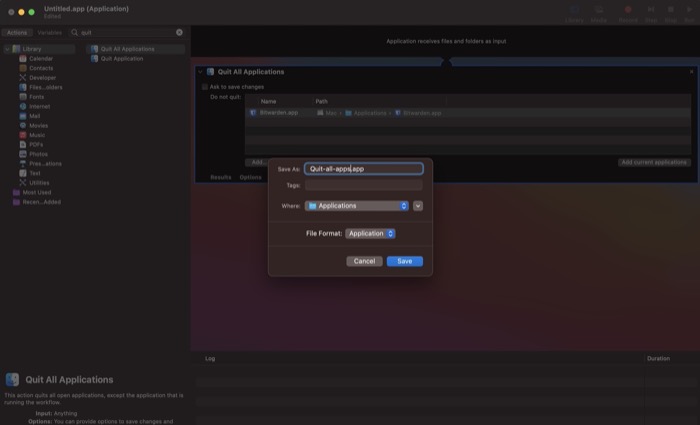700x425 pixels.
Task: Select the Mail library category
Action: tap(30, 116)
